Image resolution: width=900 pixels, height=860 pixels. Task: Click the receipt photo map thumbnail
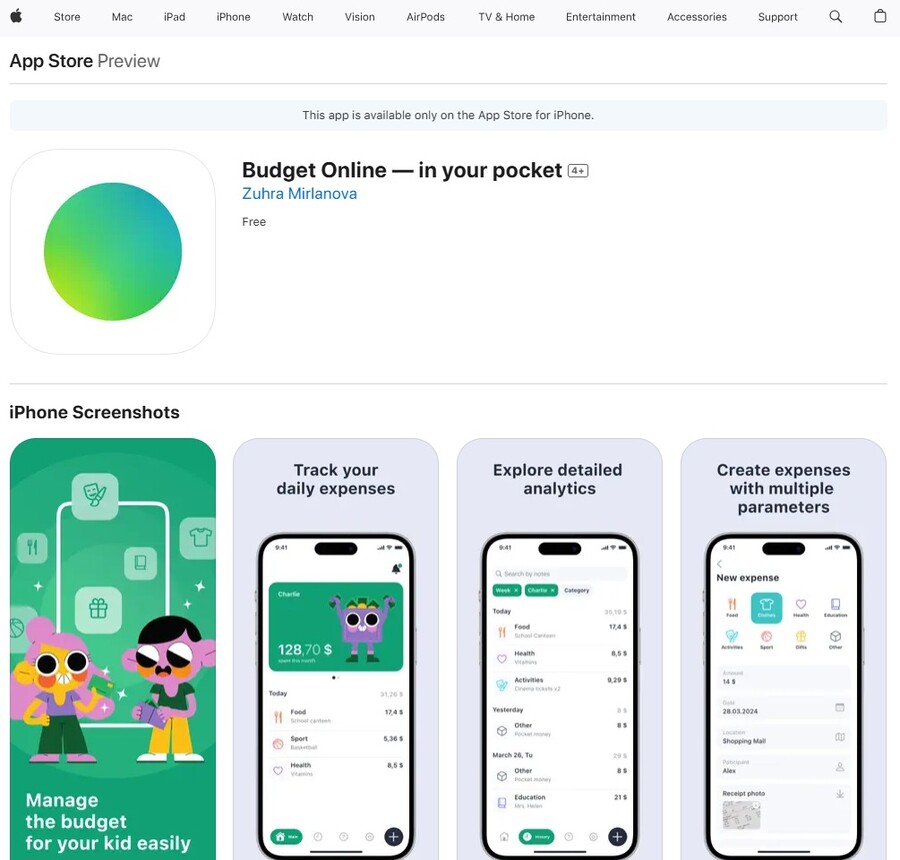pyautogui.click(x=741, y=815)
